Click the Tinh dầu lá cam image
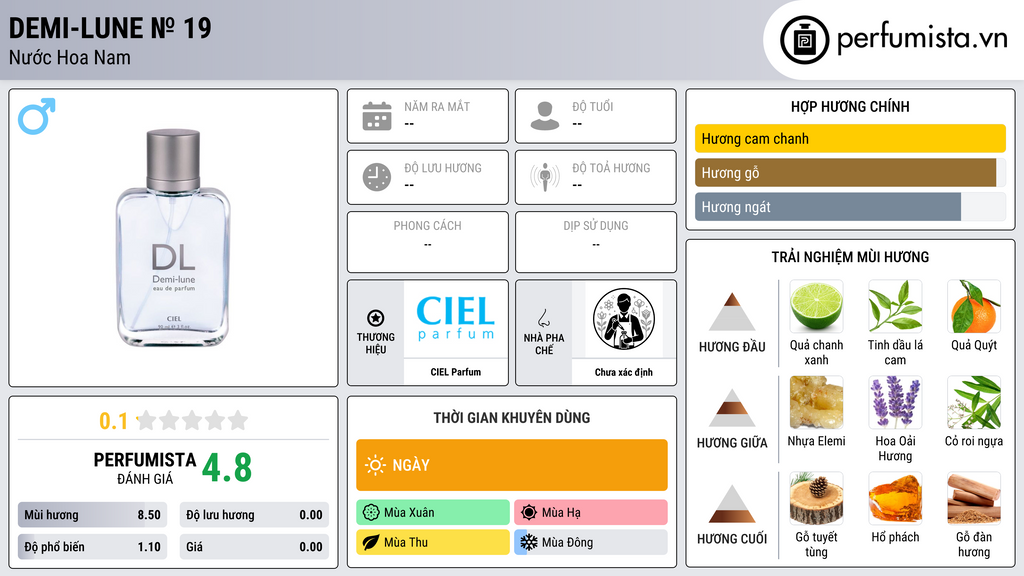The height and width of the screenshot is (576, 1024). 895,306
